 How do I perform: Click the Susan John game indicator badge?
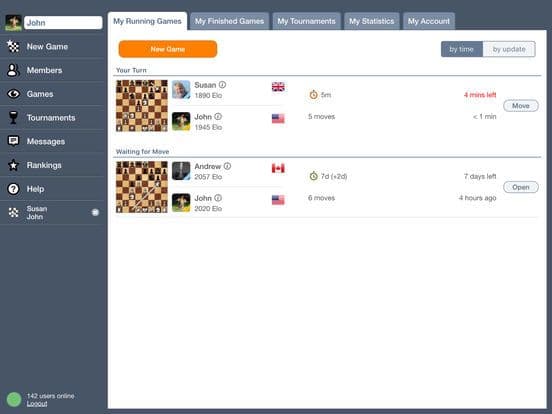coord(95,212)
